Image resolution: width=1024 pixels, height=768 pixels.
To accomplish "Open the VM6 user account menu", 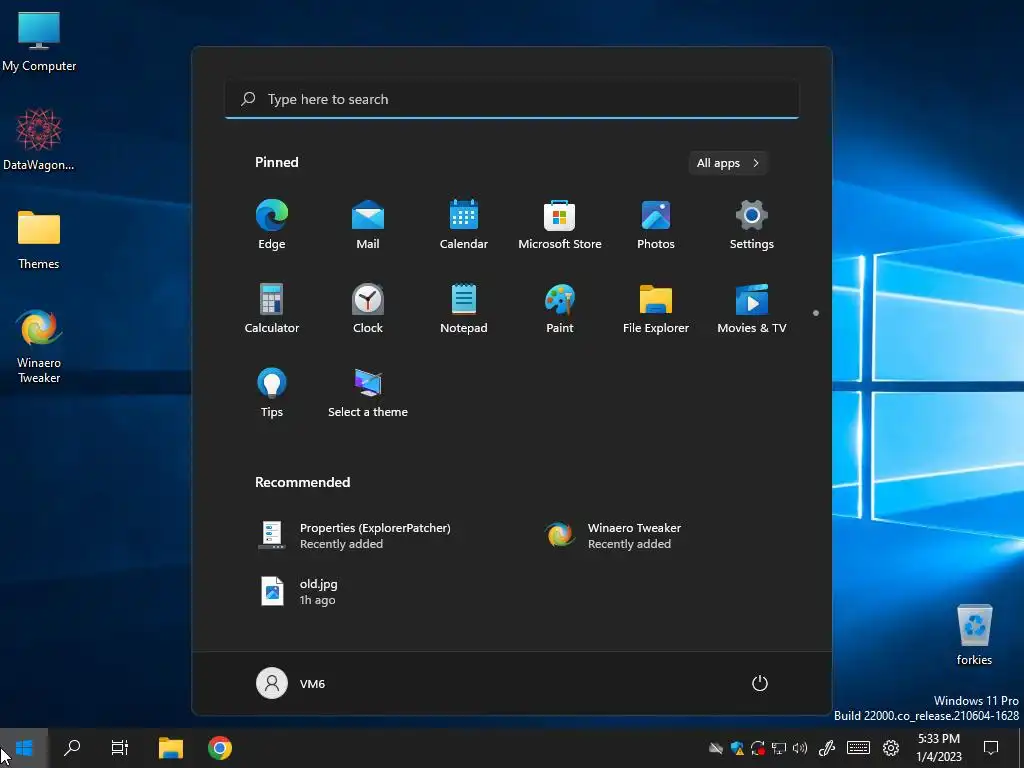I will [x=291, y=683].
